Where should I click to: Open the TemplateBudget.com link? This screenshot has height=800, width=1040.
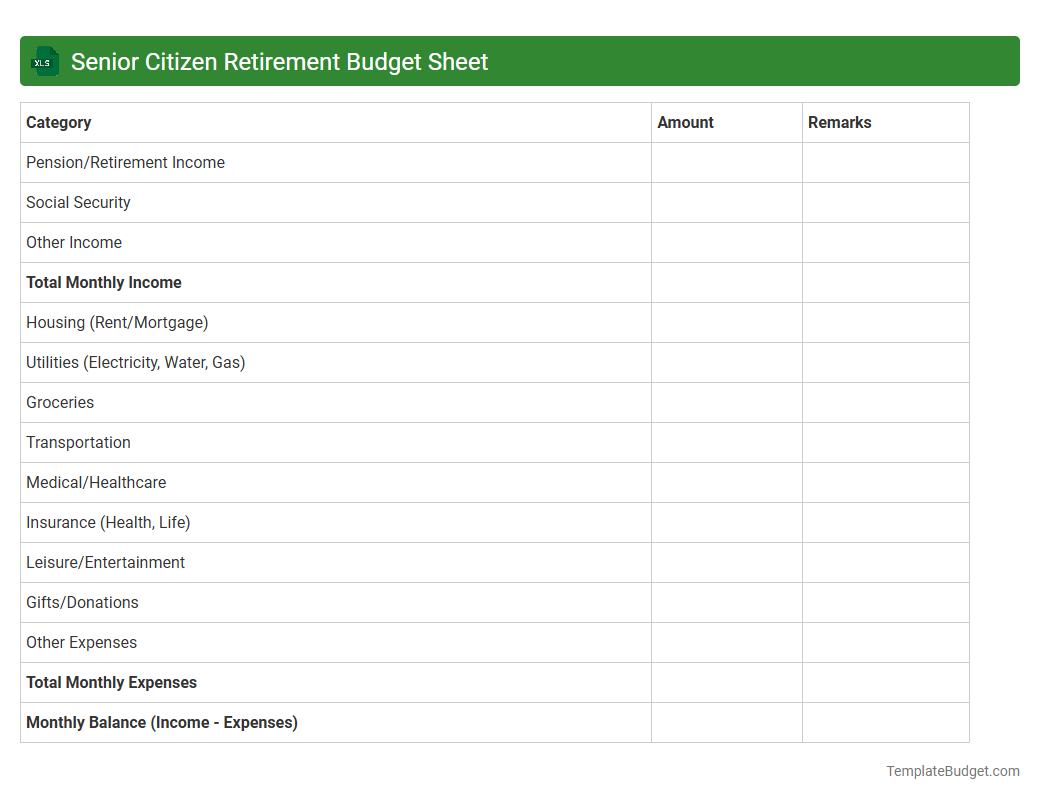pyautogui.click(x=952, y=771)
